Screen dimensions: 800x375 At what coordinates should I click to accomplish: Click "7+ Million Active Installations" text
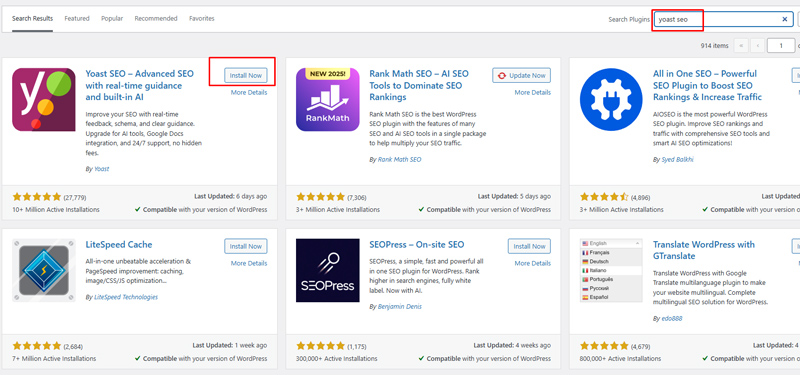[54, 359]
